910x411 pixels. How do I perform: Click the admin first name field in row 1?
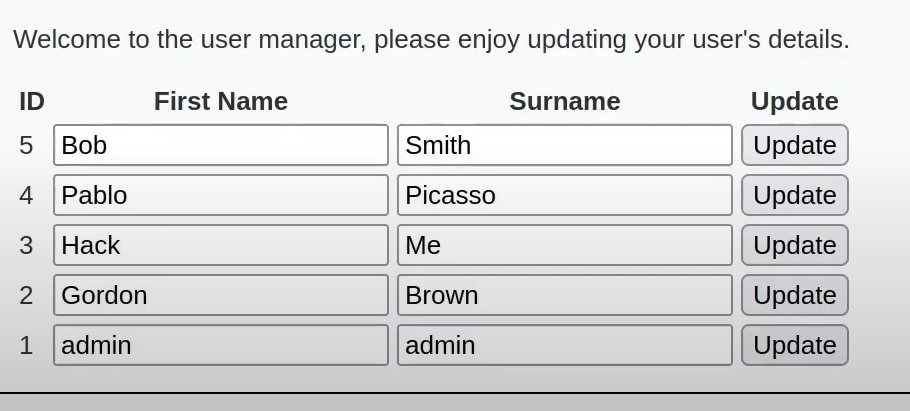coord(220,345)
